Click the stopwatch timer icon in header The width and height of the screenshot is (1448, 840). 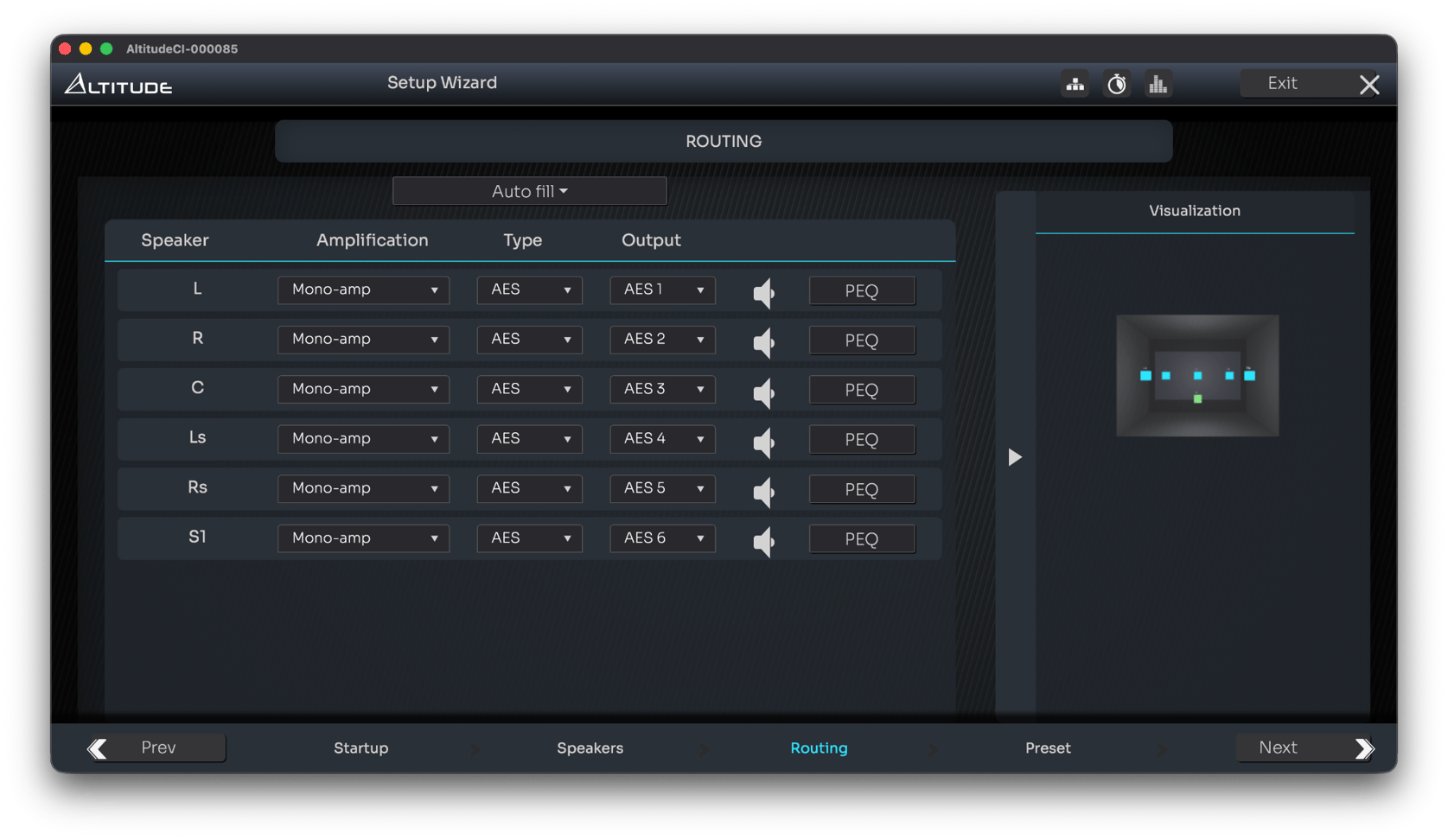(x=1116, y=84)
